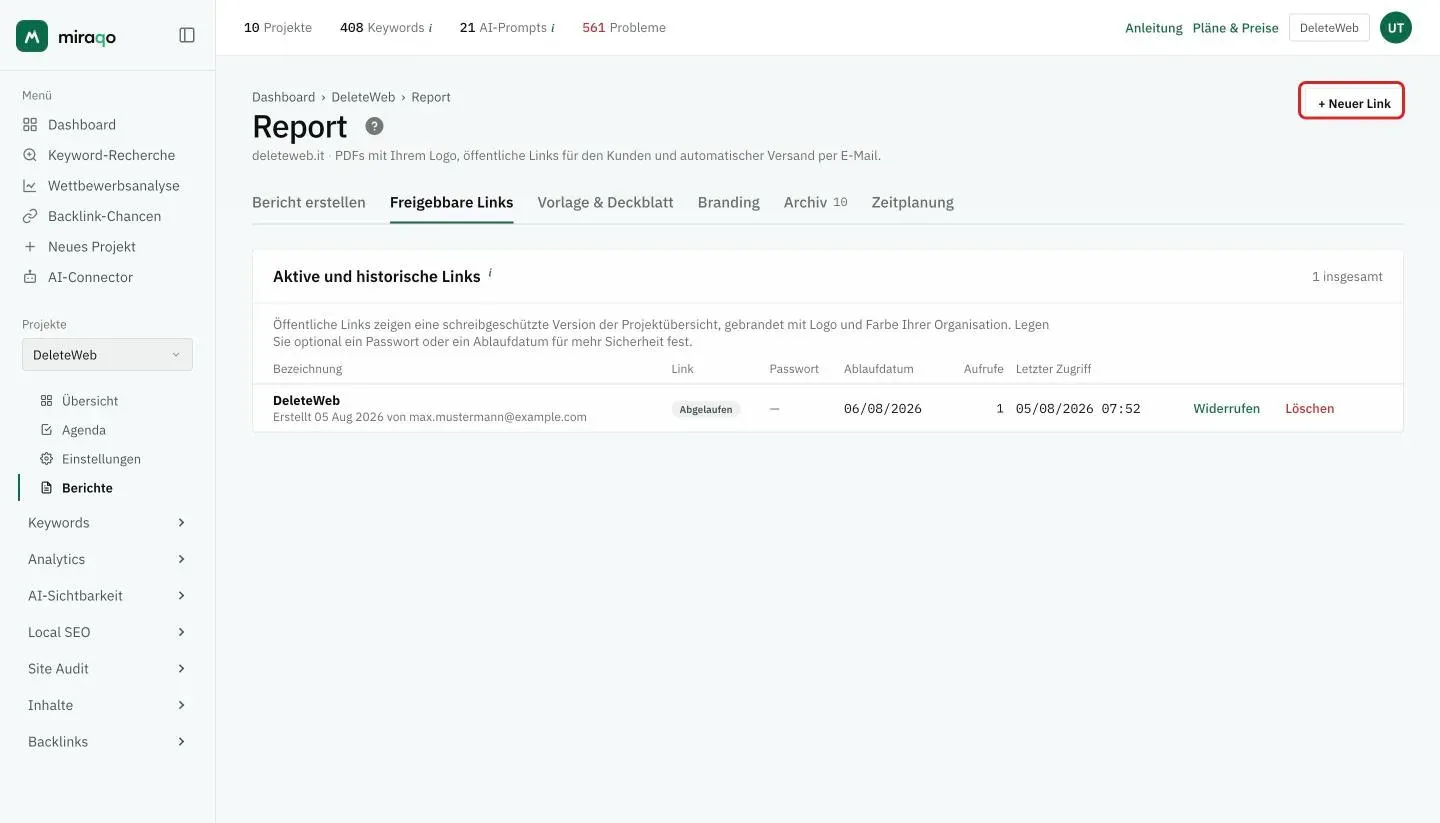Switch to the Bericht erstellen tab
This screenshot has width=1440, height=823.
pos(309,202)
